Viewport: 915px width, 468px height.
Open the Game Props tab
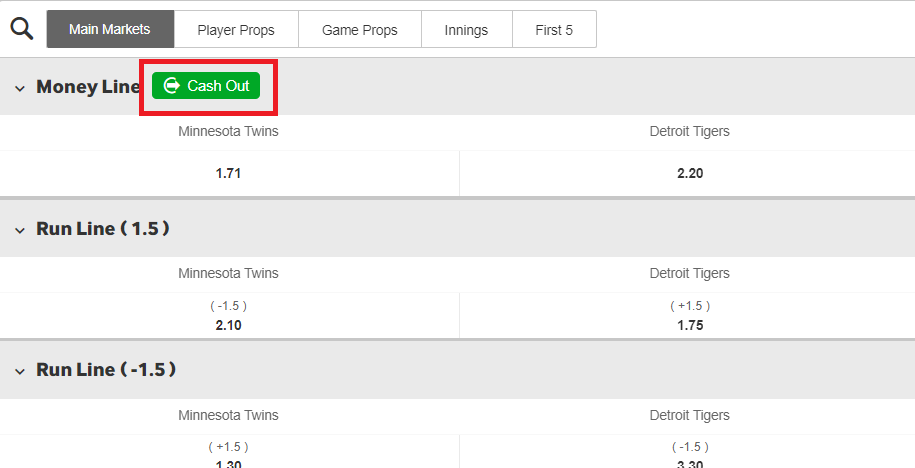pyautogui.click(x=360, y=29)
